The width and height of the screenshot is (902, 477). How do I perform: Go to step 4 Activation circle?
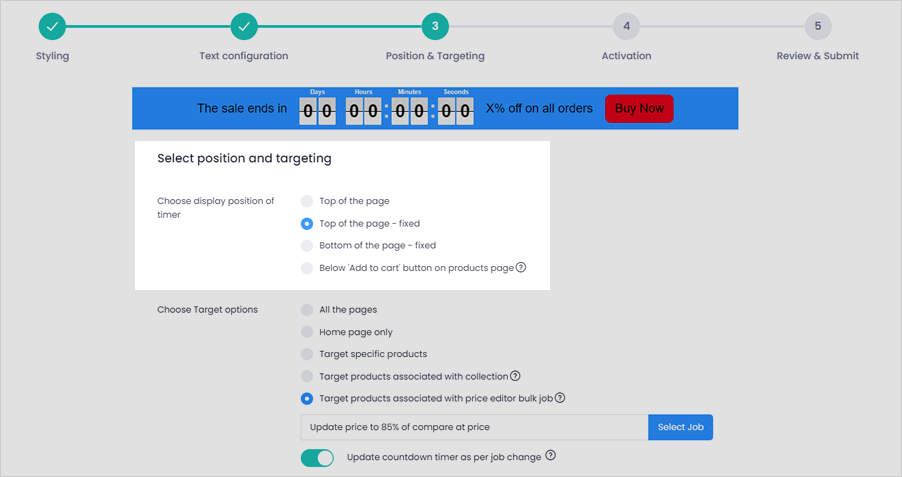point(626,26)
